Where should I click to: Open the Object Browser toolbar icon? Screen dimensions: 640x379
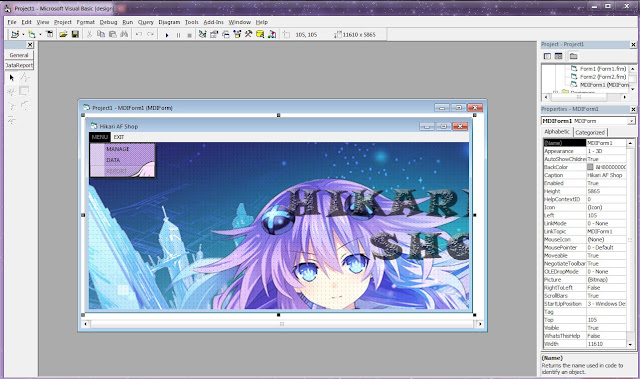pyautogui.click(x=237, y=35)
